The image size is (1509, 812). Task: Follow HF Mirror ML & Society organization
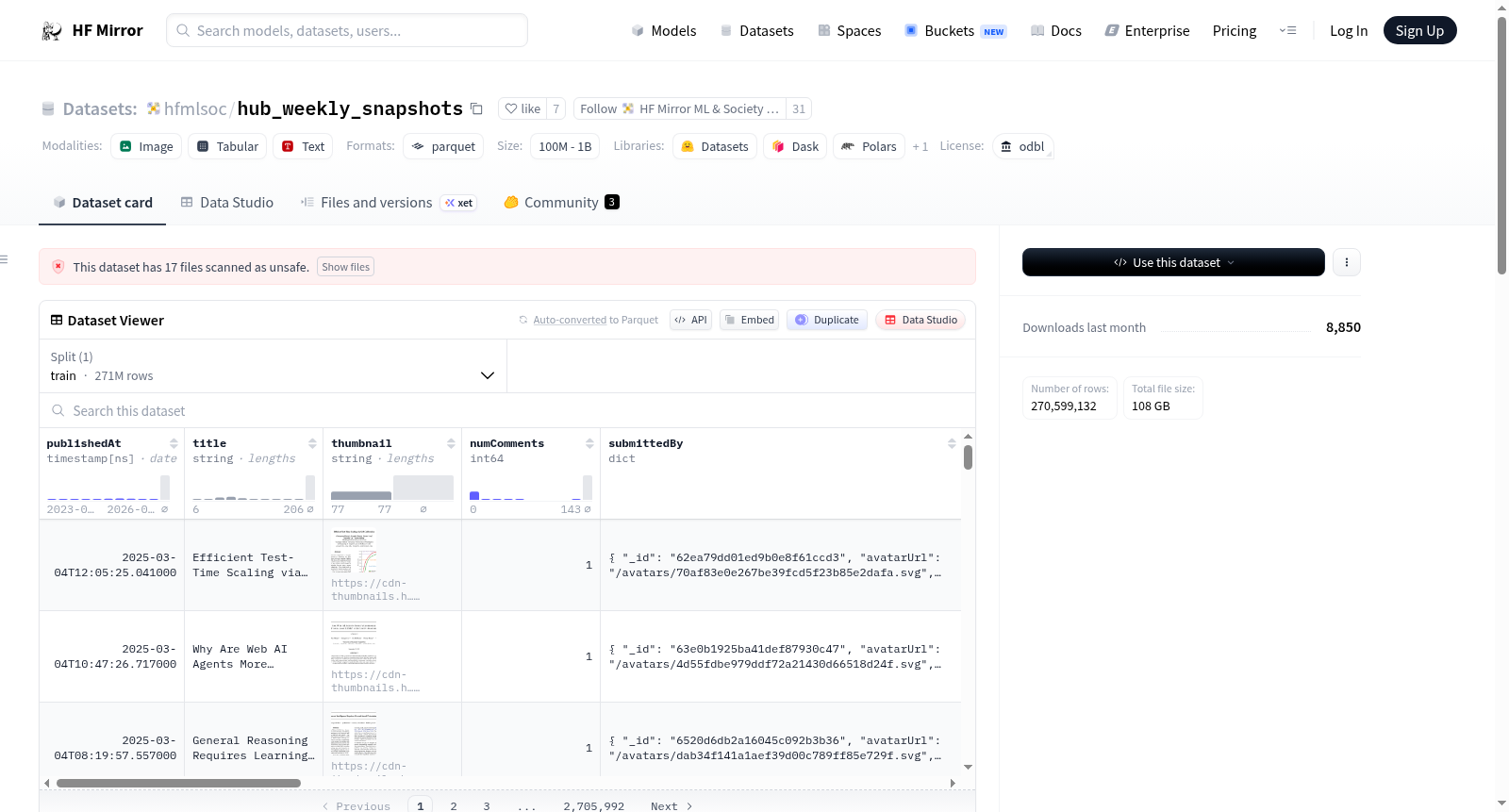click(x=679, y=108)
